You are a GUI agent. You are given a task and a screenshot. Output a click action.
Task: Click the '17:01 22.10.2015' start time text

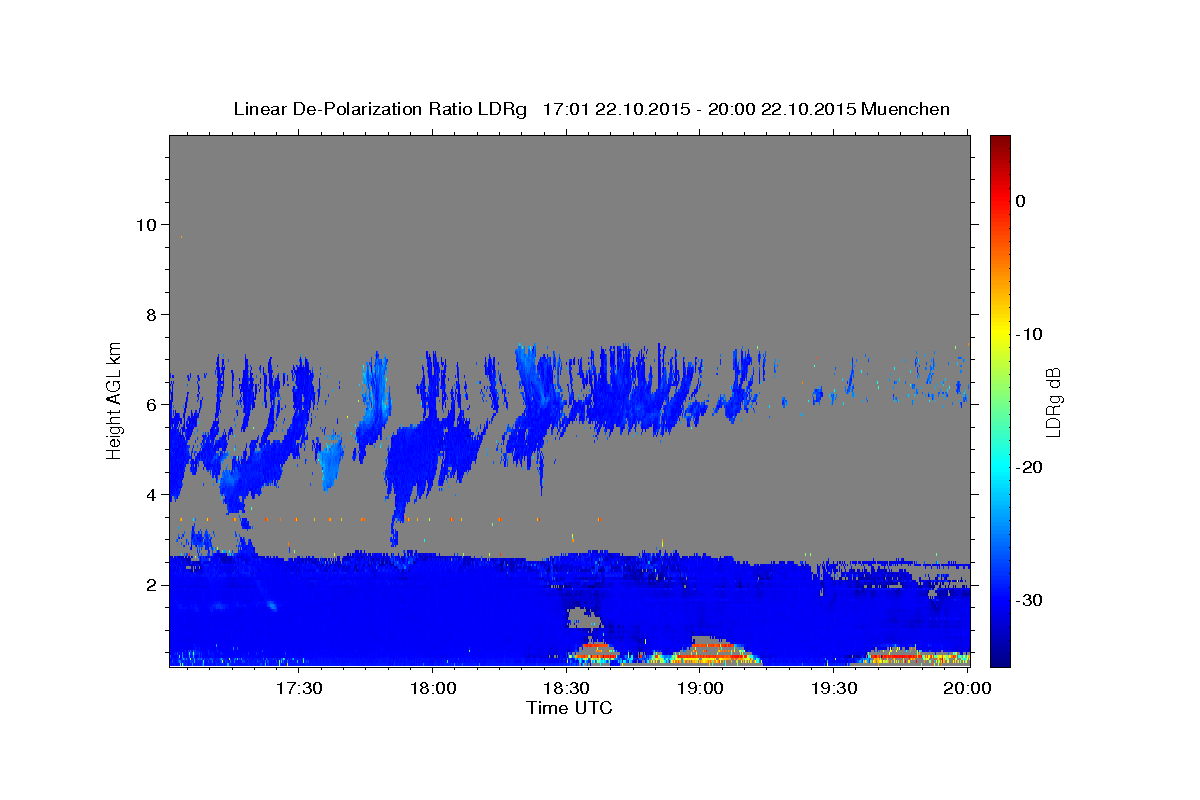click(616, 109)
